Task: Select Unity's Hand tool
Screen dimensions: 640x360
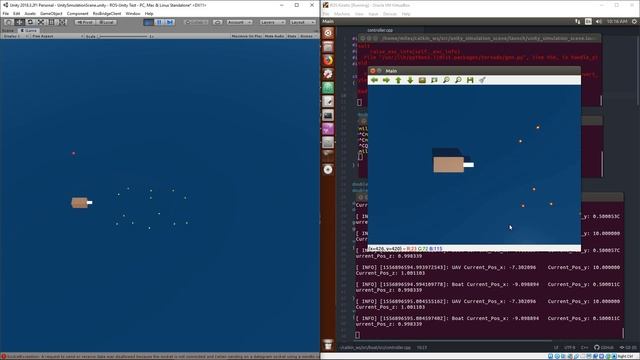Action: point(9,22)
